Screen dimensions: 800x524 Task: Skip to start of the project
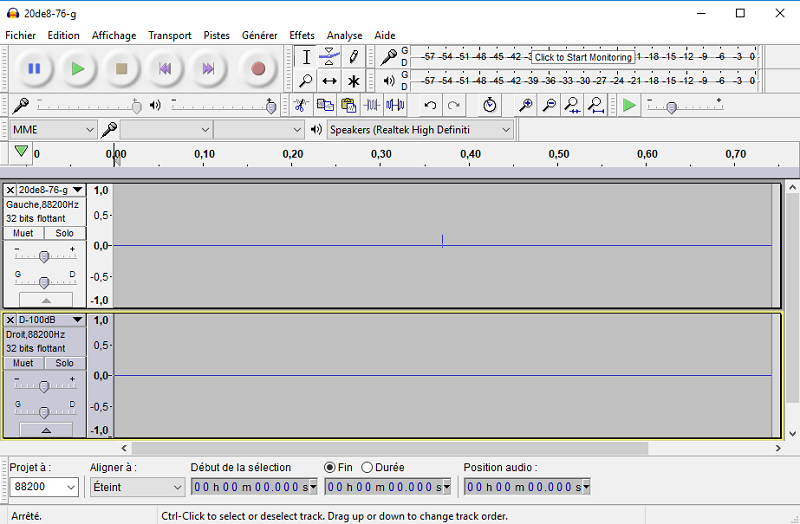[x=164, y=68]
